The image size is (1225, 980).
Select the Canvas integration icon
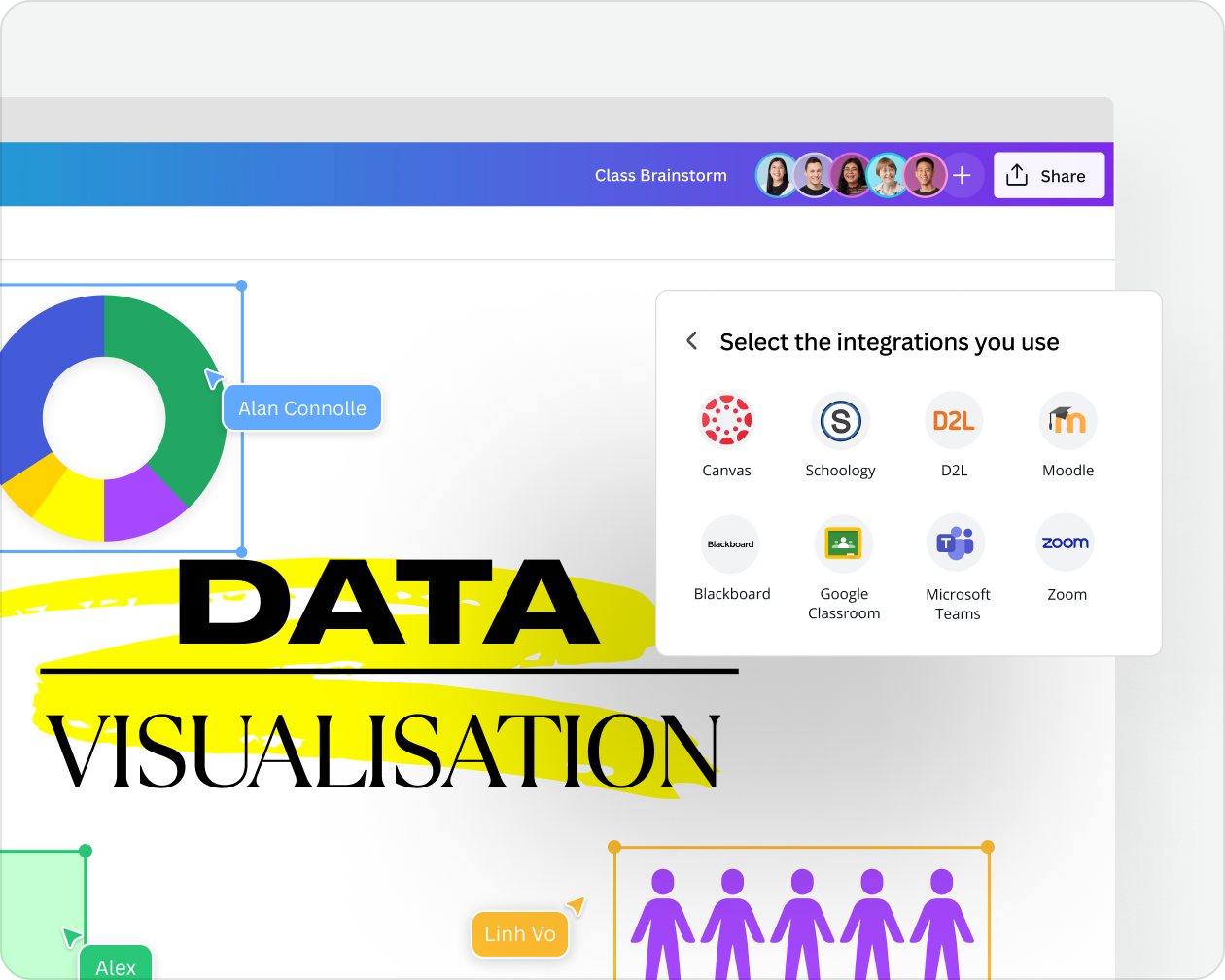pos(726,420)
